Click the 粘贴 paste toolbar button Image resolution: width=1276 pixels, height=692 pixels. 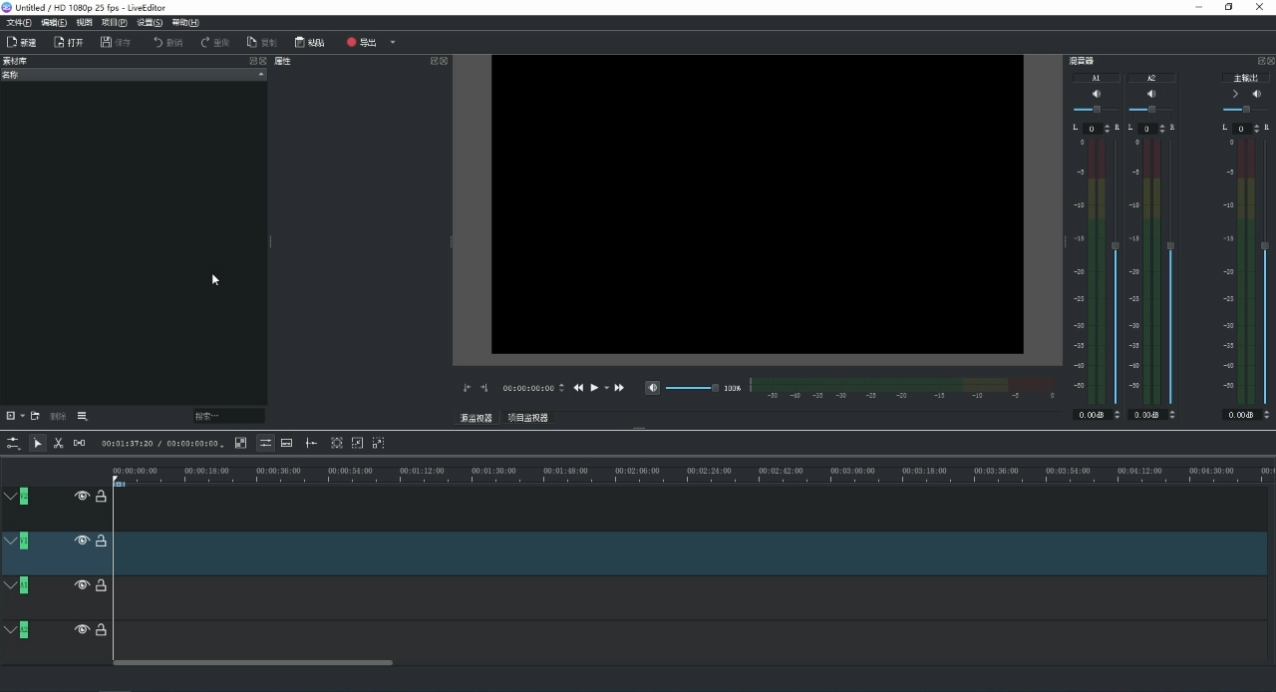click(x=309, y=42)
